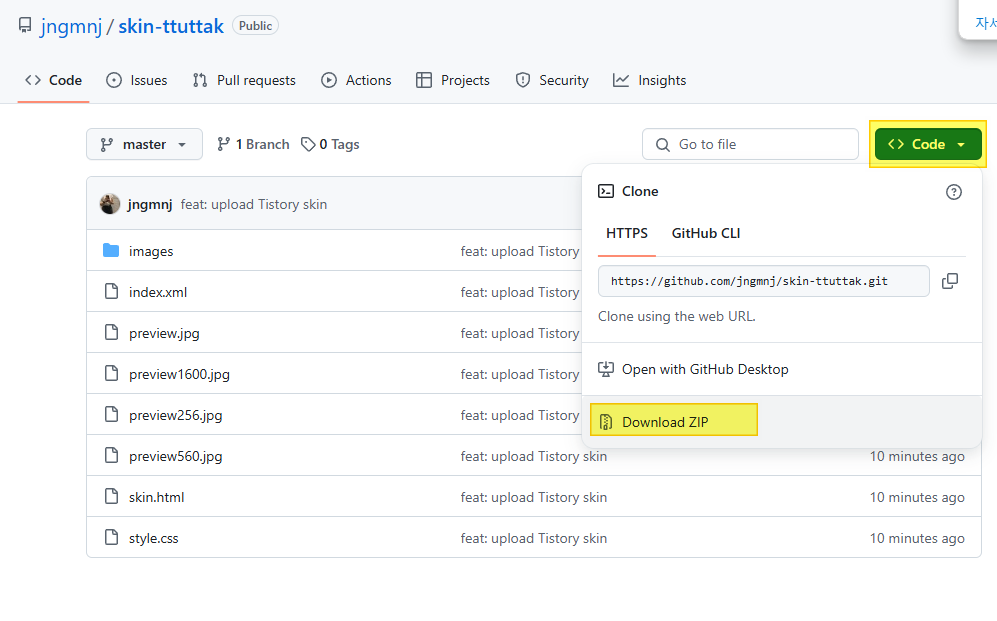Click the images folder icon
997x621 pixels.
tap(111, 250)
